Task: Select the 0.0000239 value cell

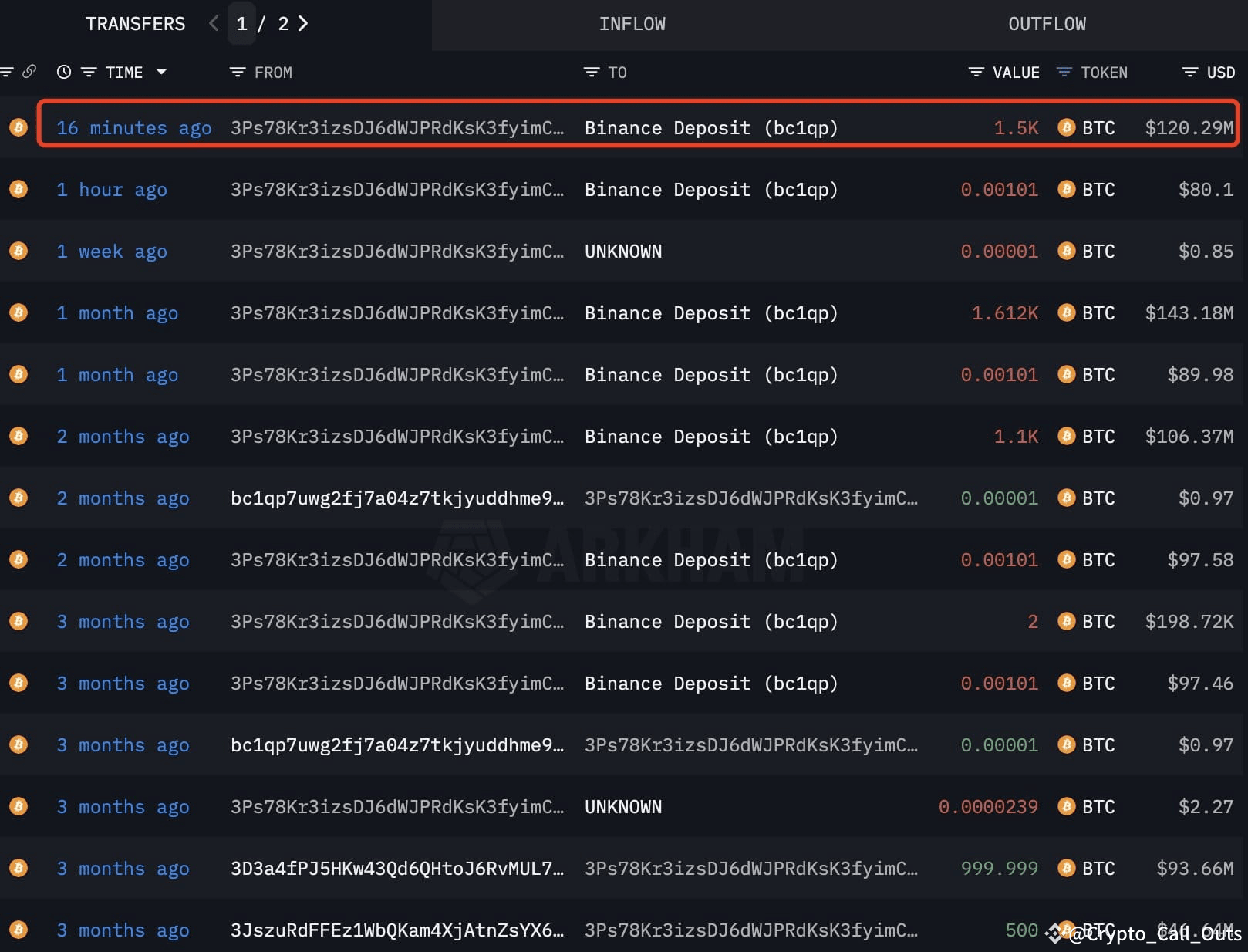Action: 988,807
